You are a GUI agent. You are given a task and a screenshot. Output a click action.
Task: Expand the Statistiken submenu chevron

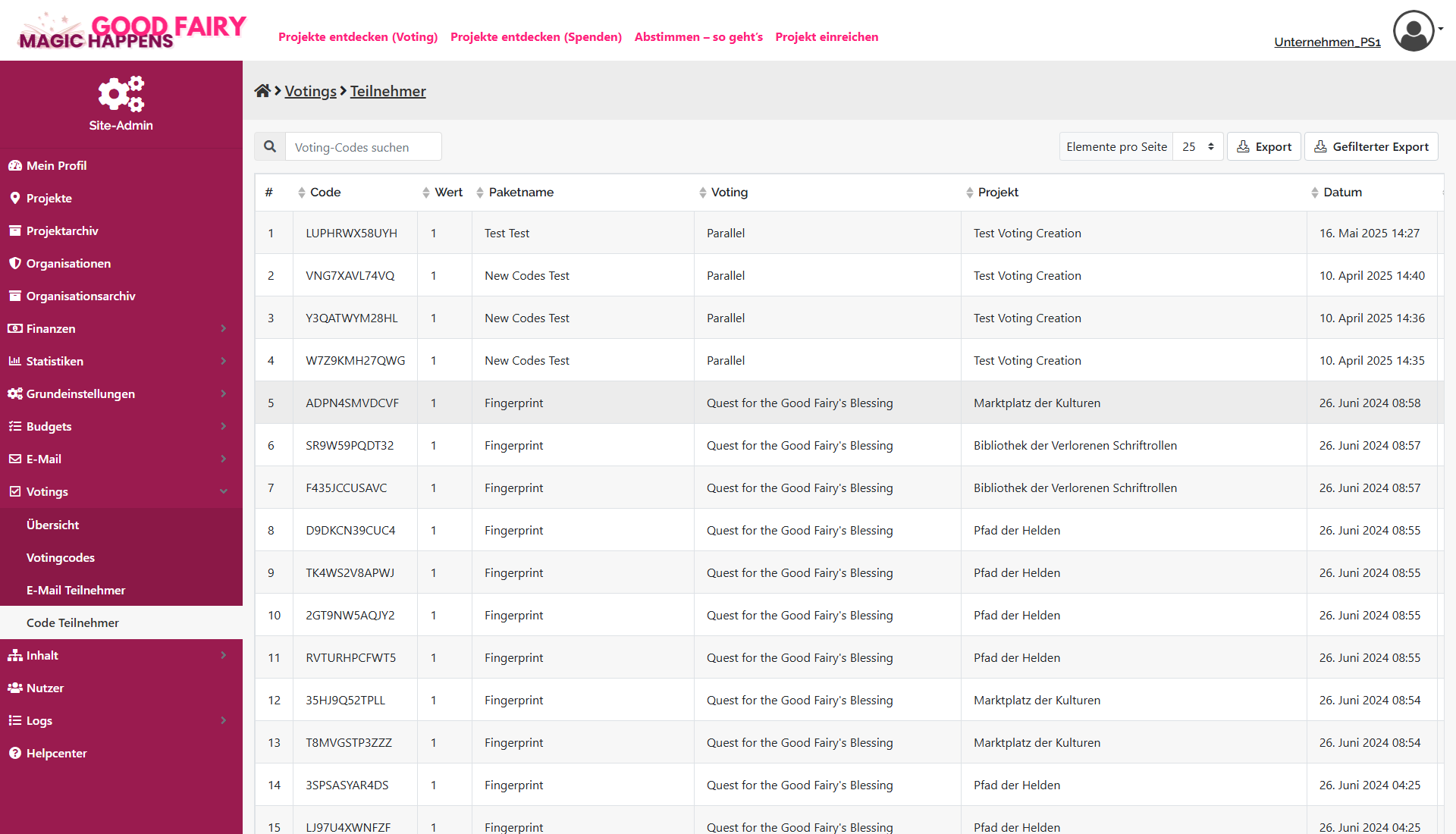(224, 361)
